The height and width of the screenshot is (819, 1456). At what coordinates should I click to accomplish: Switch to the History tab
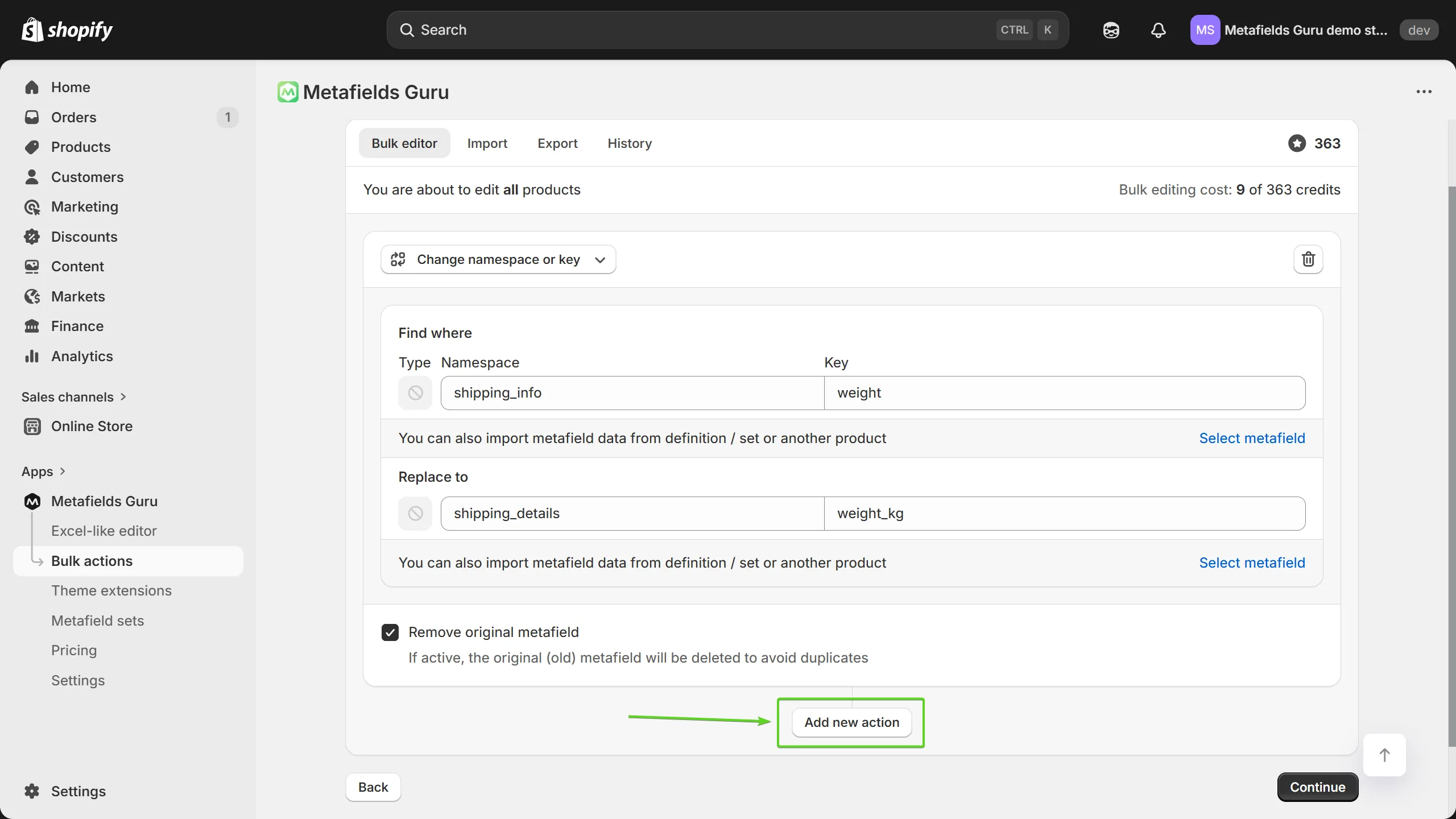(630, 143)
